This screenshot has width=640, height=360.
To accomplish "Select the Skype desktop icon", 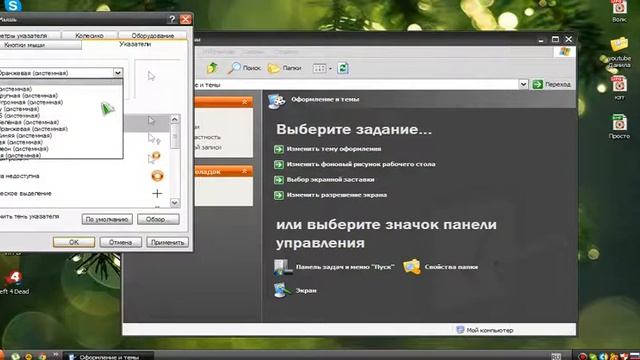I will point(12,5).
